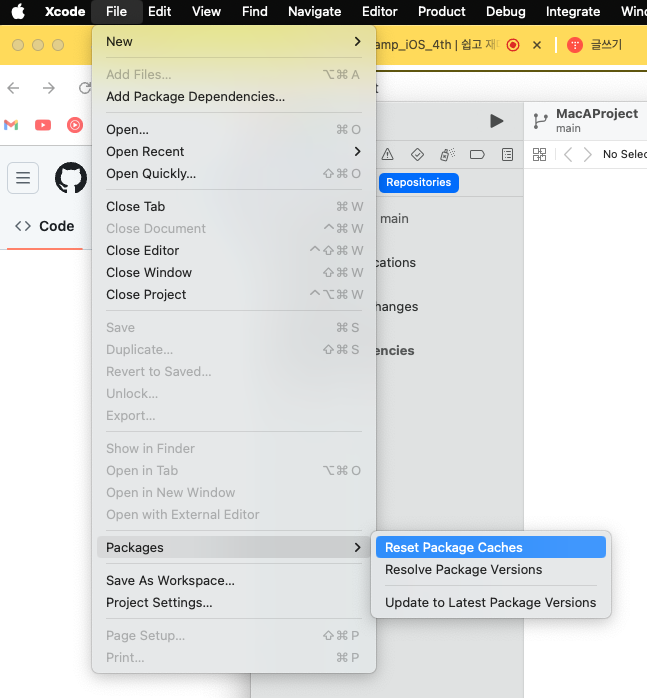This screenshot has width=647, height=698.
Task: Expand the Packages submenu
Action: [234, 548]
